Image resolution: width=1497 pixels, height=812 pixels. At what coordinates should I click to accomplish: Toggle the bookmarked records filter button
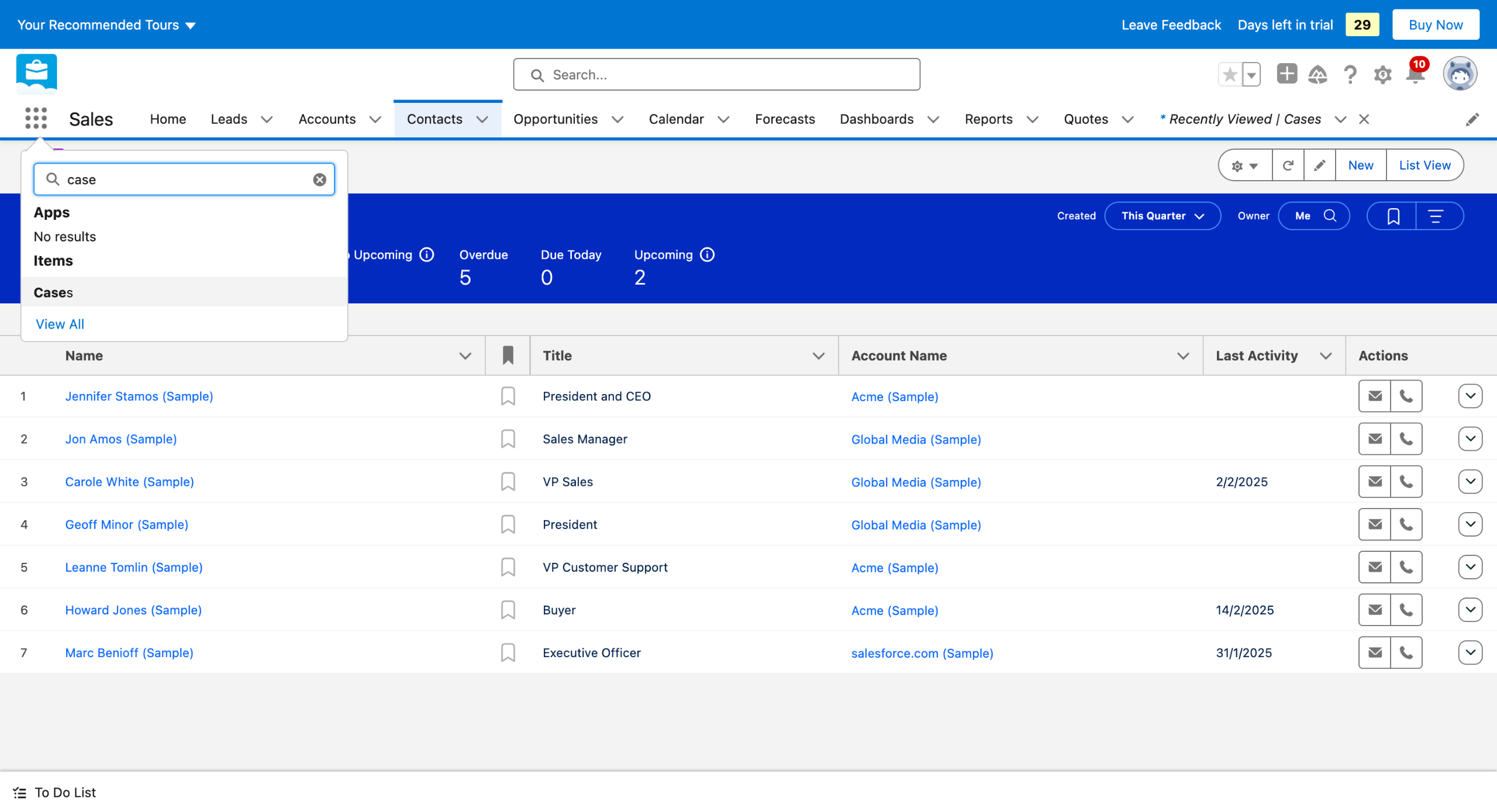coord(1393,216)
